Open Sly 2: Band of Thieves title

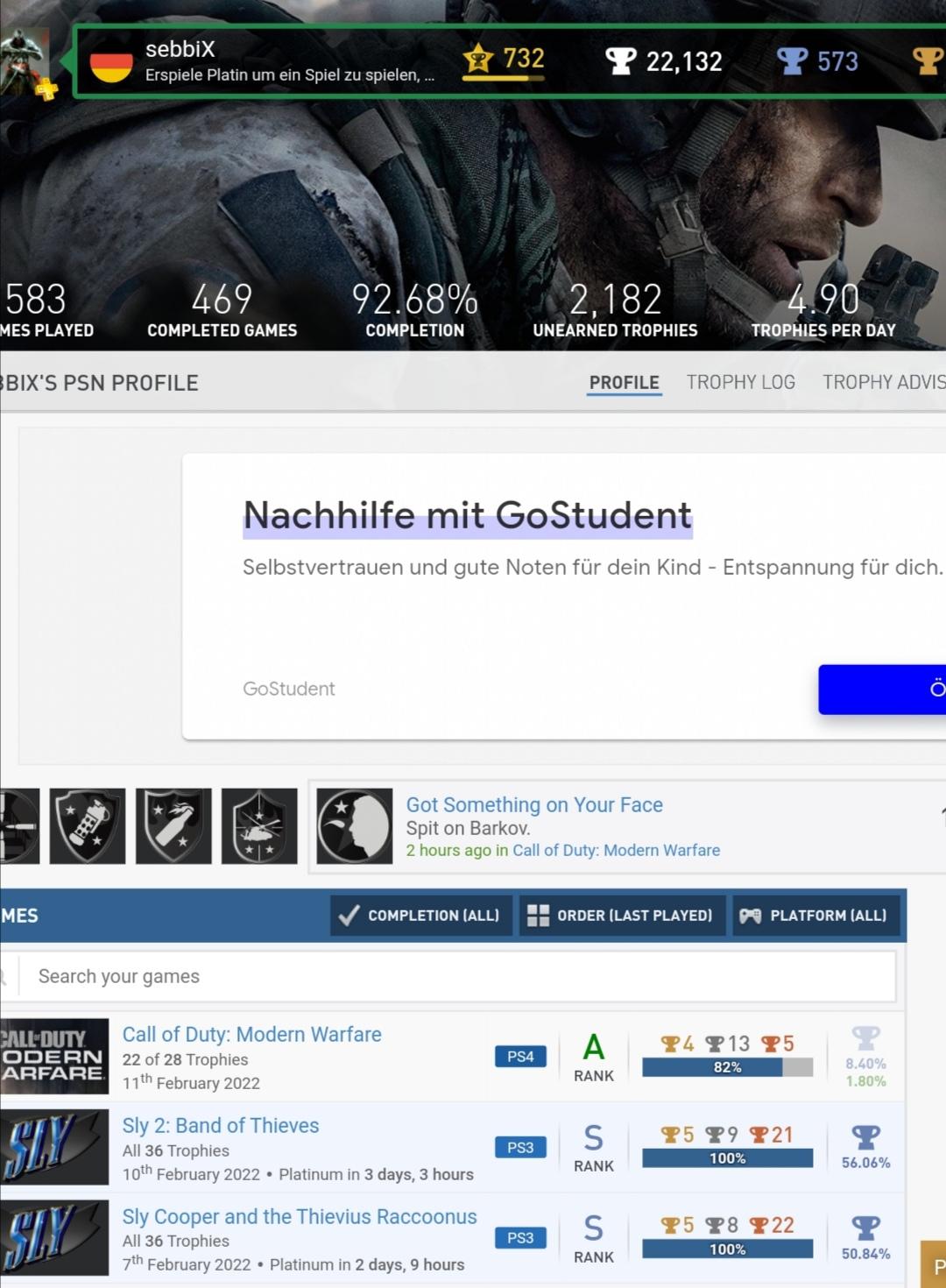(x=221, y=1126)
